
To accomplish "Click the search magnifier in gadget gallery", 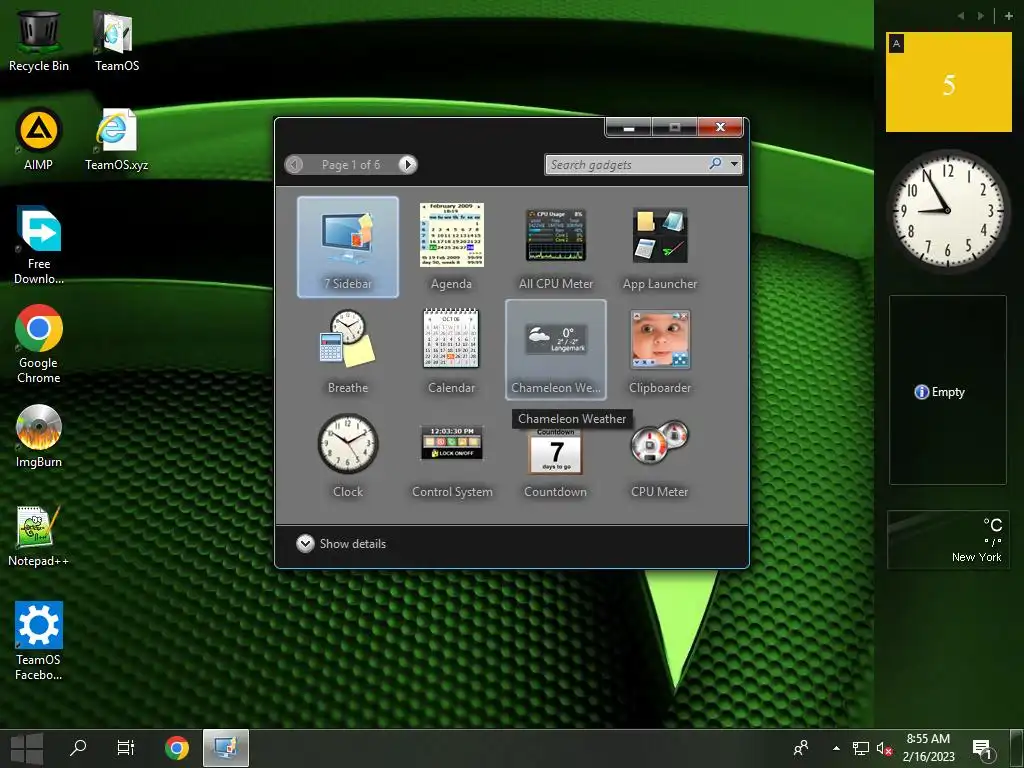I will pos(716,164).
